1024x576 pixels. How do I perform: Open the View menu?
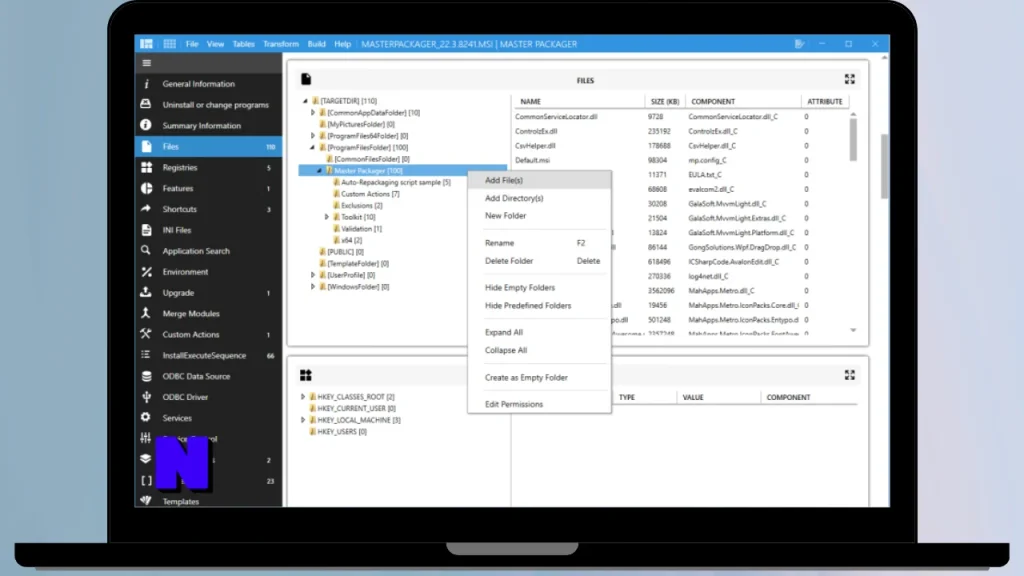point(215,44)
